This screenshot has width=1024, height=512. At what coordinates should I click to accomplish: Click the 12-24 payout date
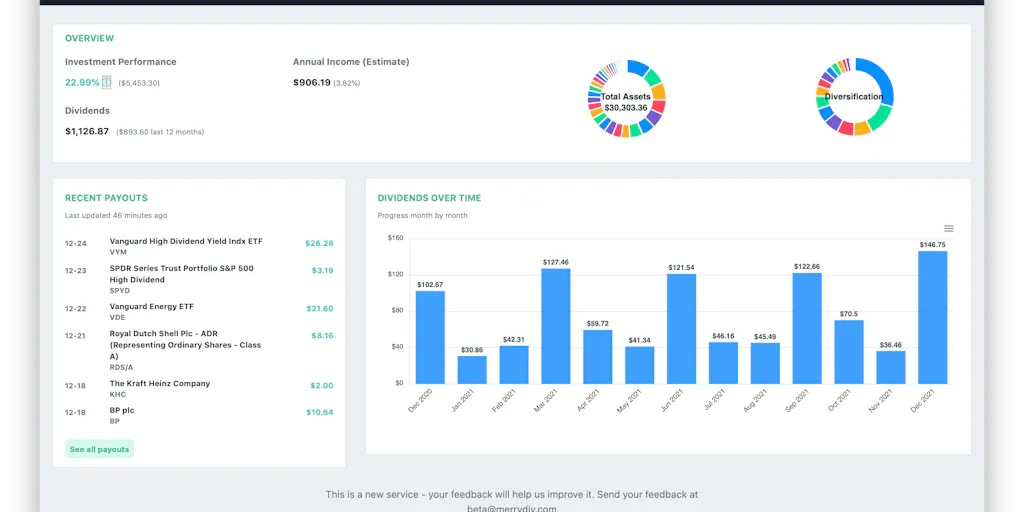coord(76,243)
